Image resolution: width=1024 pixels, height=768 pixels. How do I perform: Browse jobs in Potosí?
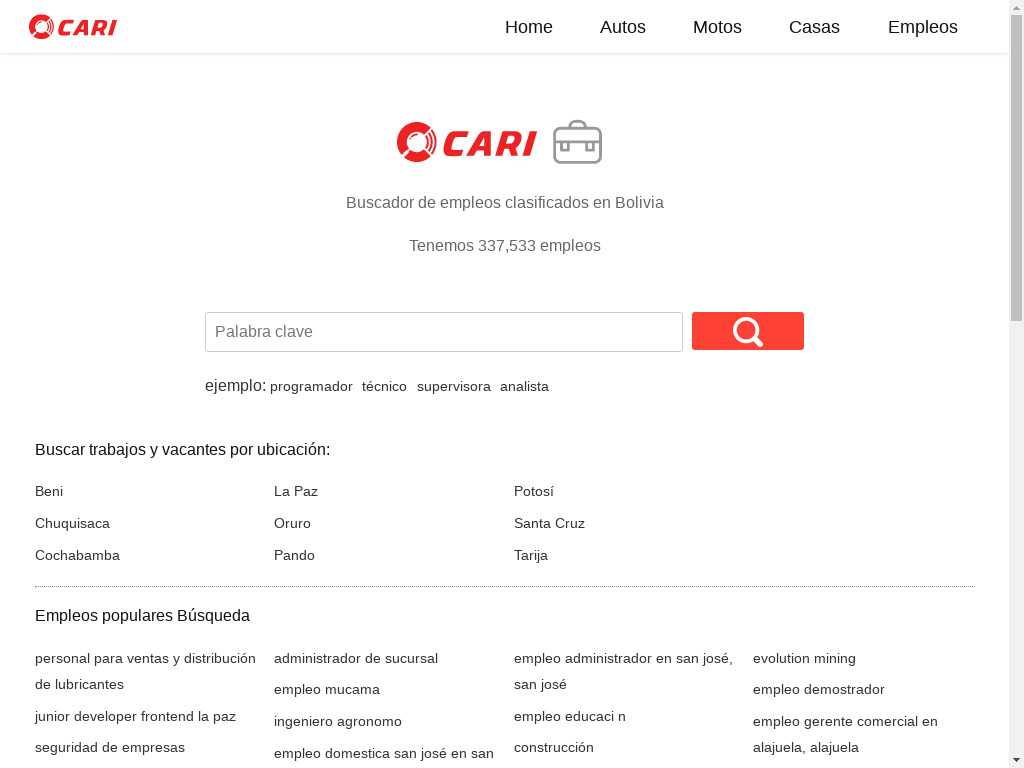click(x=534, y=491)
